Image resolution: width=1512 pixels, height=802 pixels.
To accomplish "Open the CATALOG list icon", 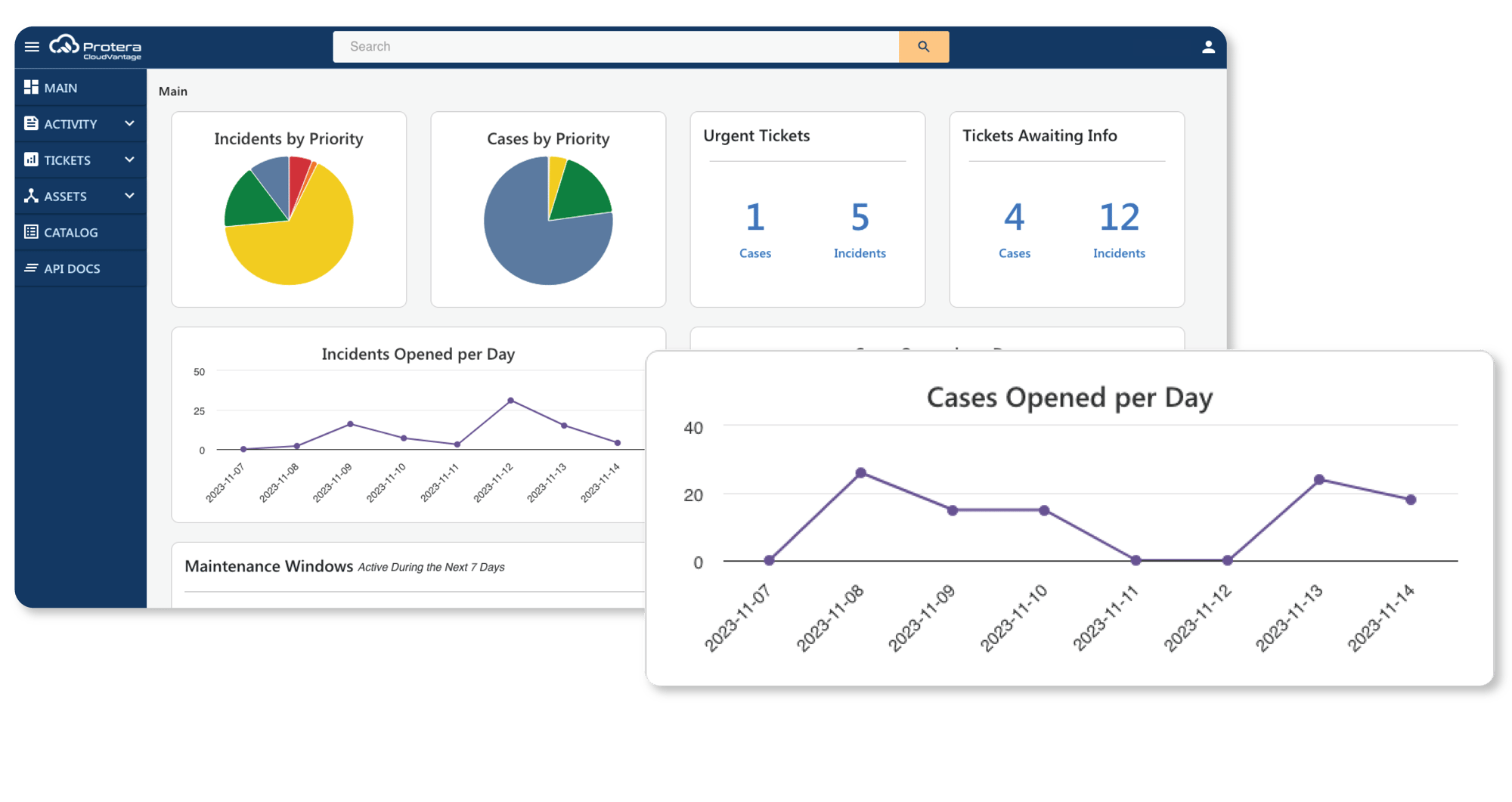I will (30, 232).
